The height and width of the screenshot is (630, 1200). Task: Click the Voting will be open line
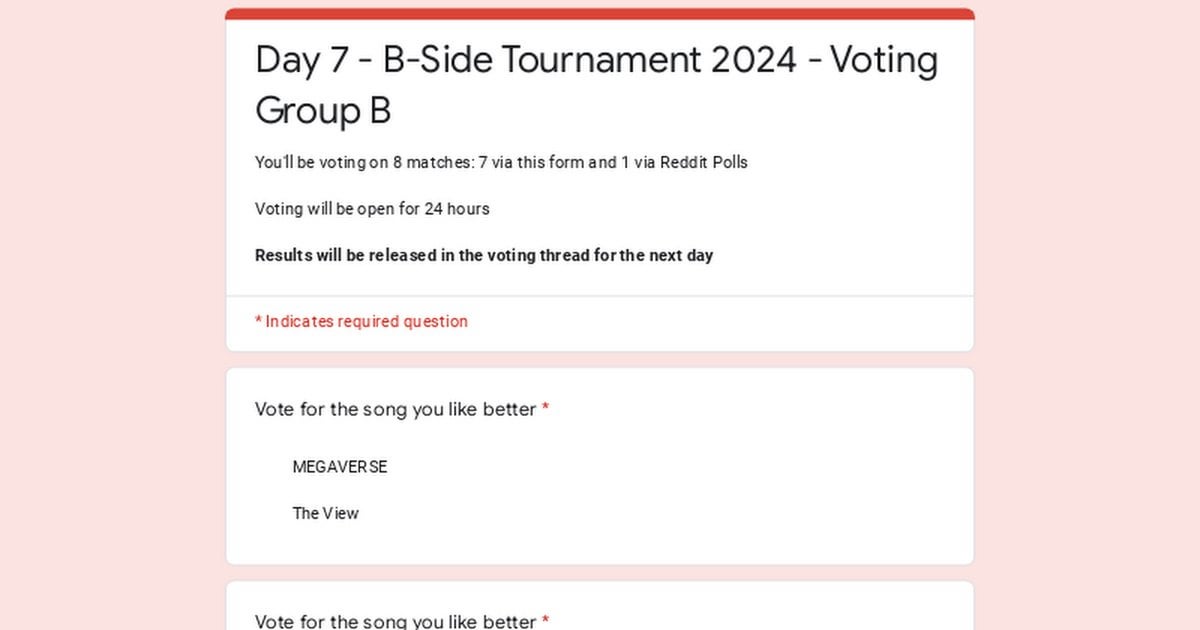372,209
